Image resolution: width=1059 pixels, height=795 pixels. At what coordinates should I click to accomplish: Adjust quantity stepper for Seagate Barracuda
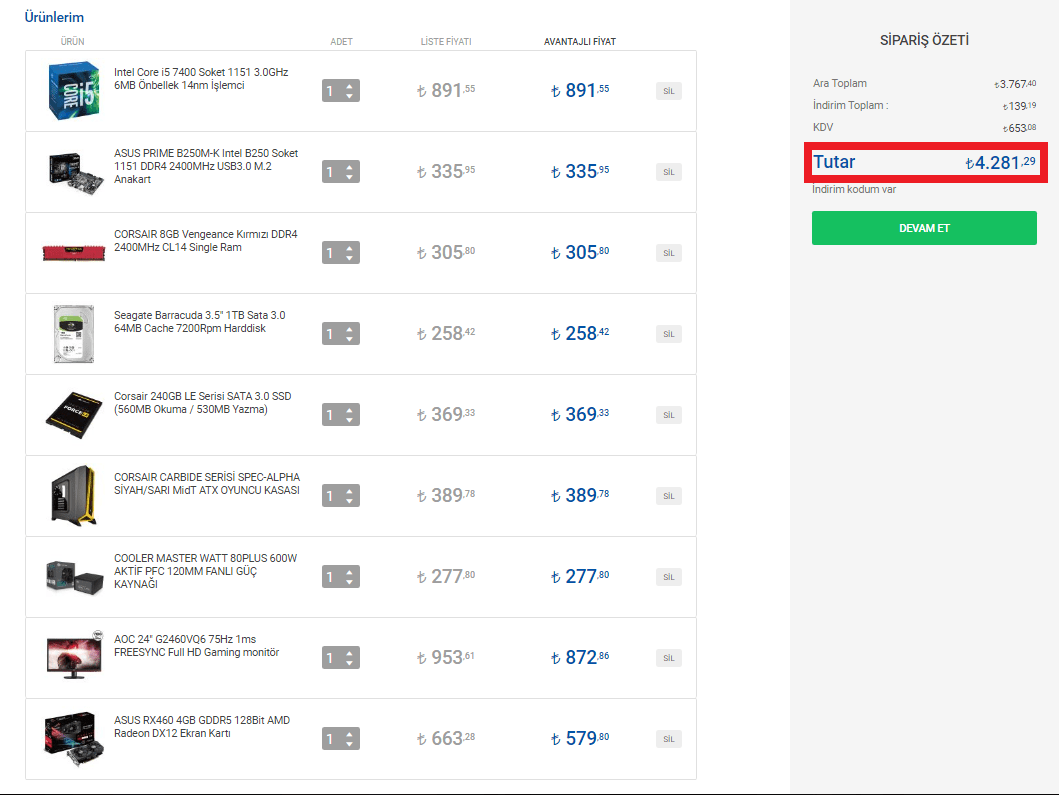click(341, 334)
